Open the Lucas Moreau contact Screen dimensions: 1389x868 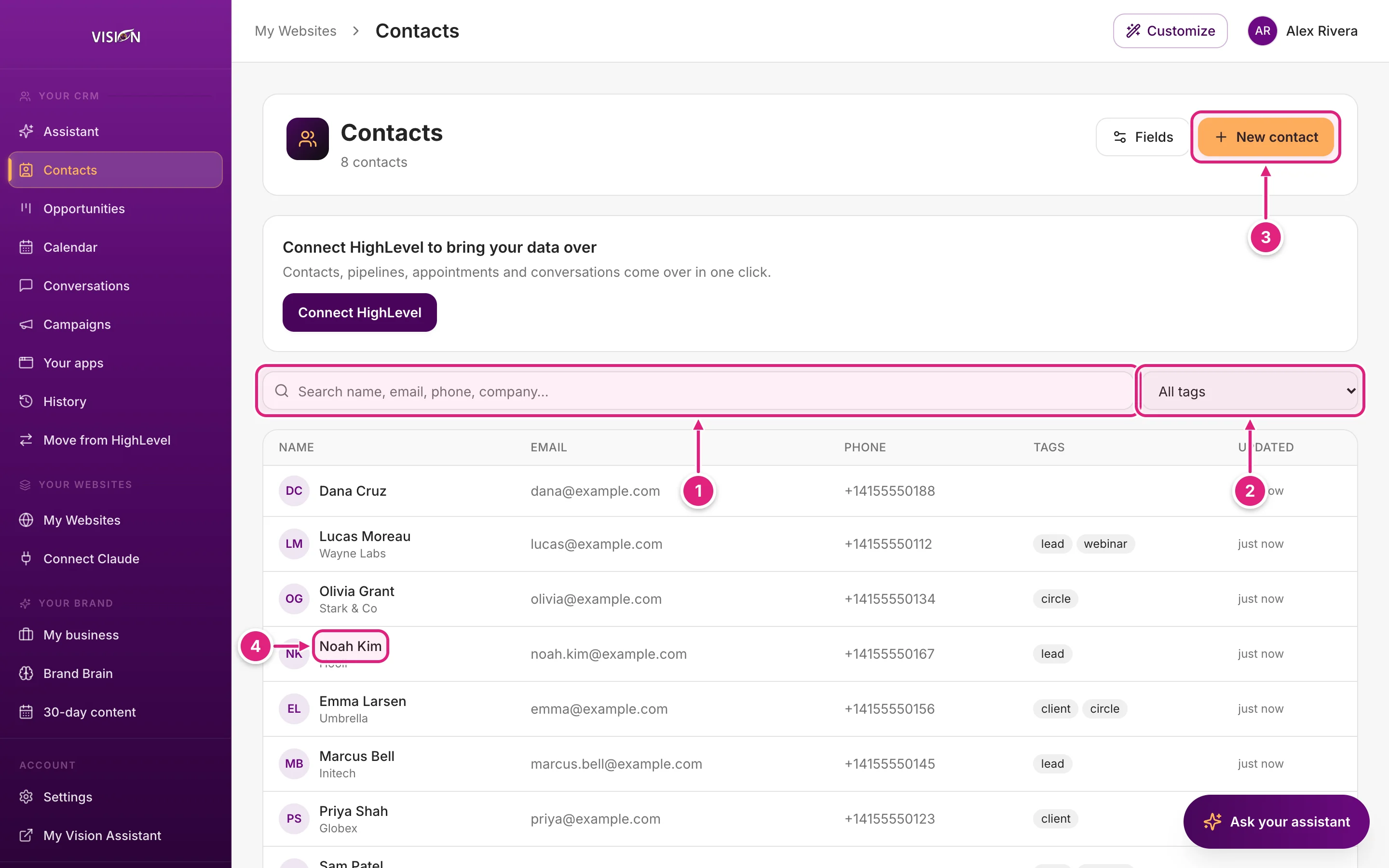coord(365,536)
